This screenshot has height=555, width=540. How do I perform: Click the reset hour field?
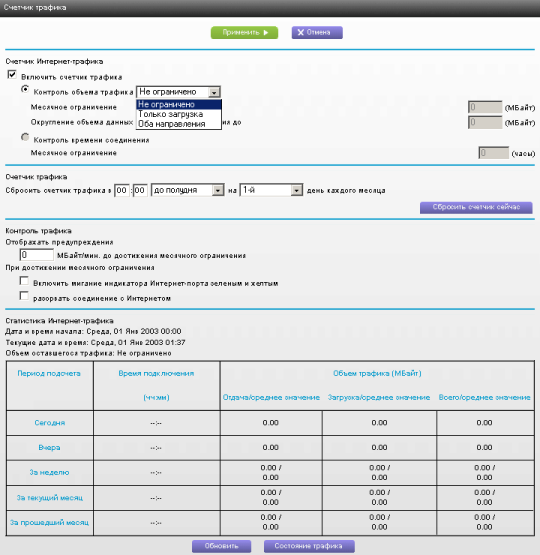(x=122, y=190)
